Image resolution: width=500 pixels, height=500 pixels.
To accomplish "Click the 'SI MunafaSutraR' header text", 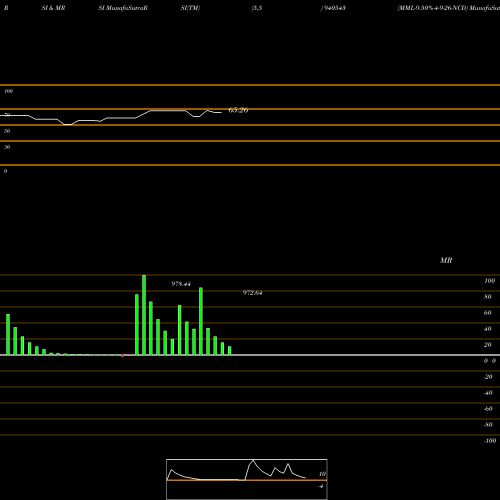I will [123, 8].
